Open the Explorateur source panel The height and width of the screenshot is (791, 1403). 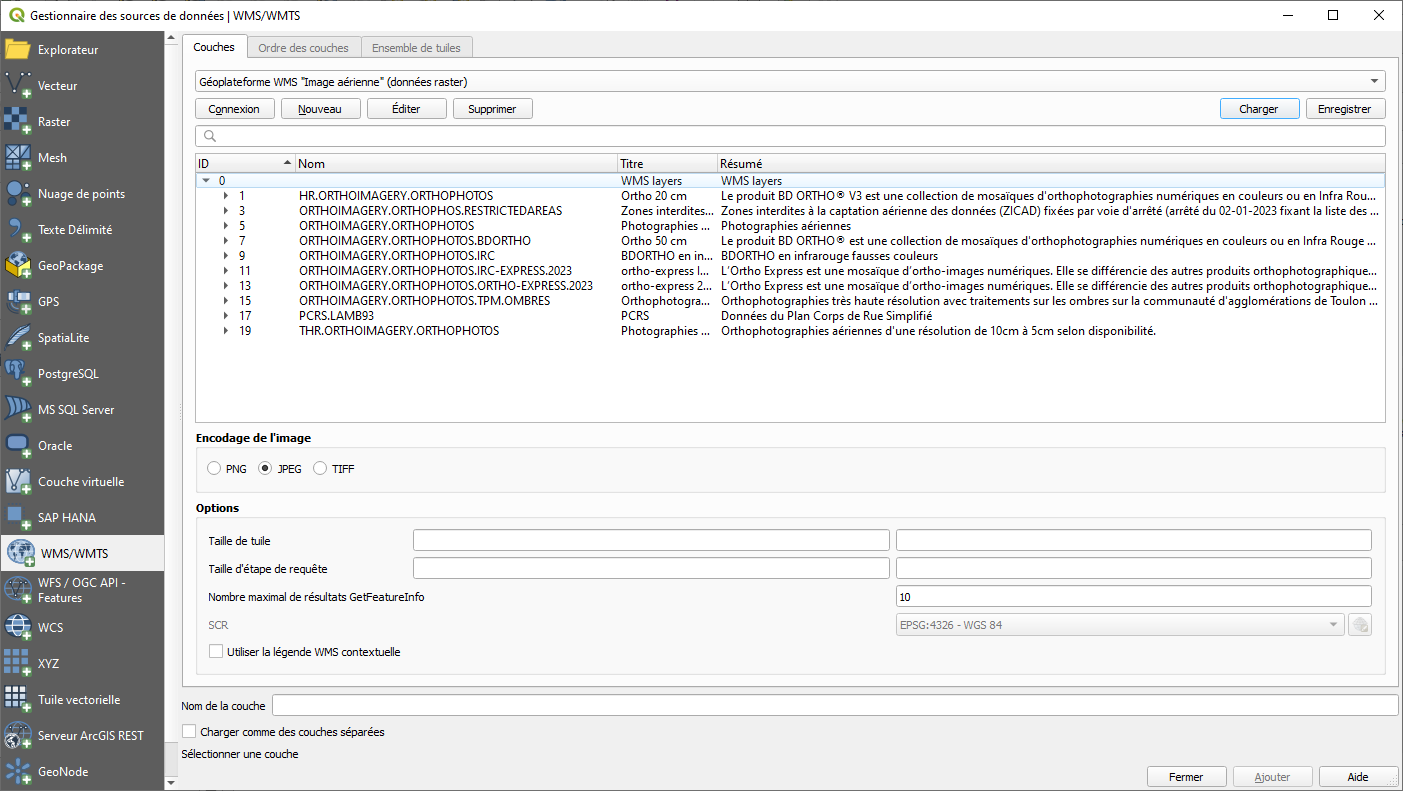pyautogui.click(x=67, y=50)
